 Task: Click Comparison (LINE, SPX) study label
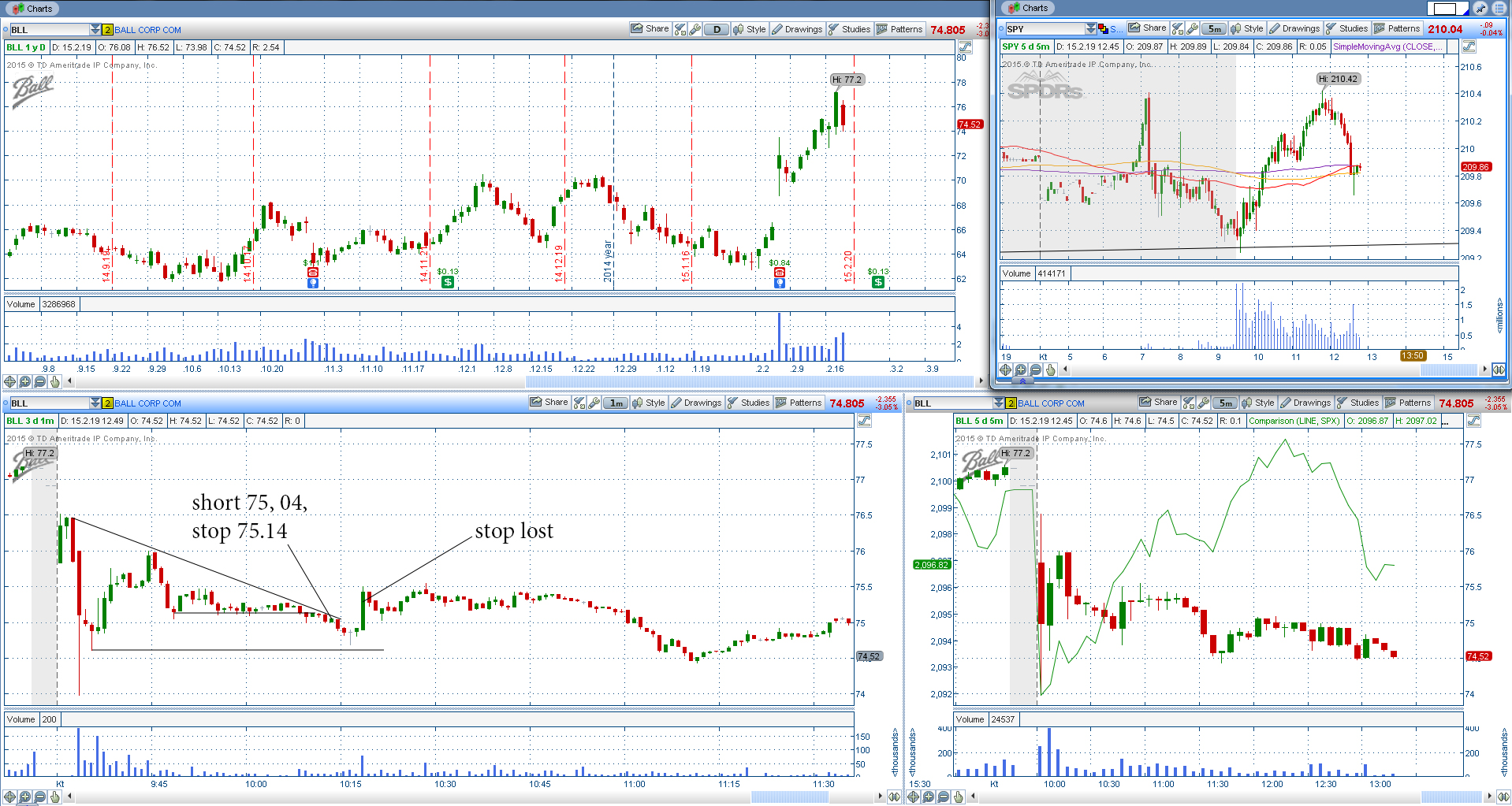click(1294, 421)
